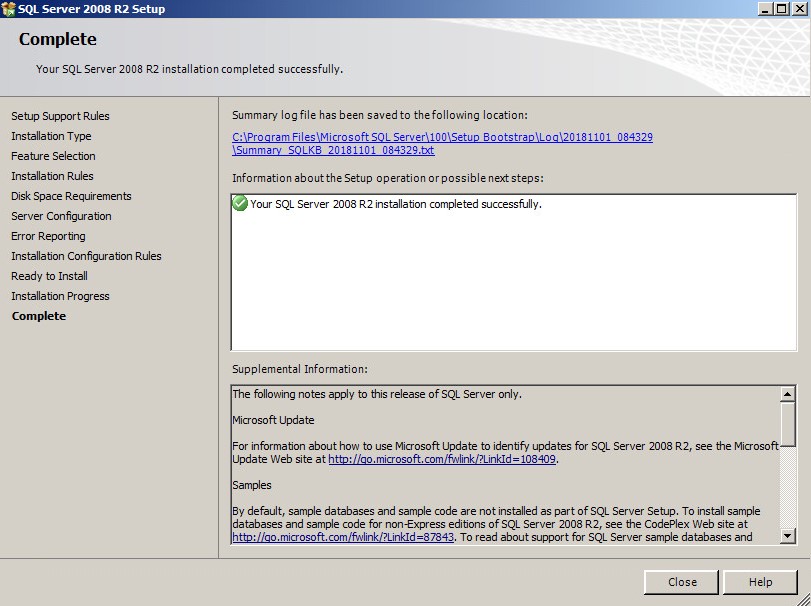Select the Disk Space Requirements step

coord(71,196)
